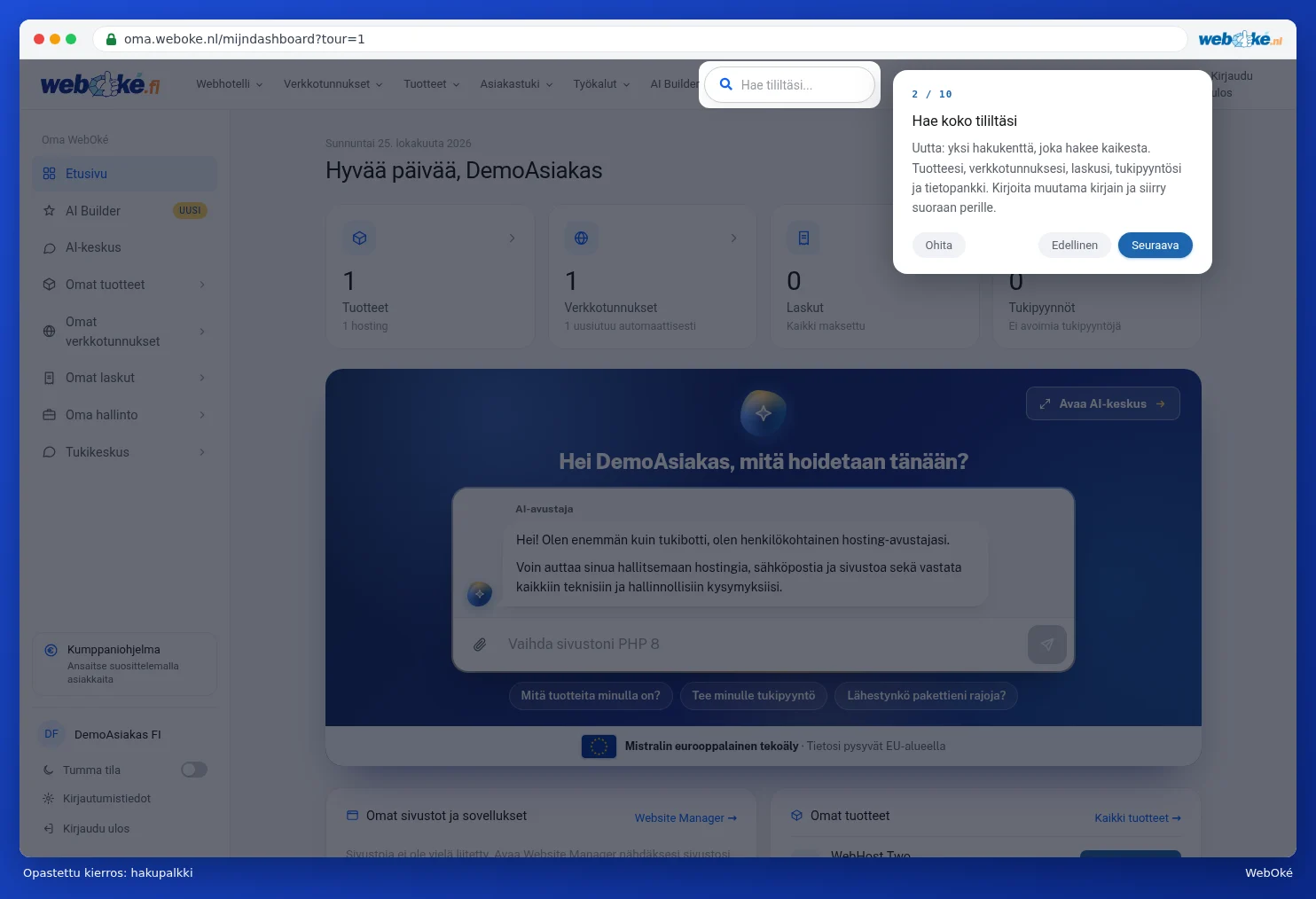Click the card icon beside Oma hallinto
The width and height of the screenshot is (1316, 899).
click(49, 415)
